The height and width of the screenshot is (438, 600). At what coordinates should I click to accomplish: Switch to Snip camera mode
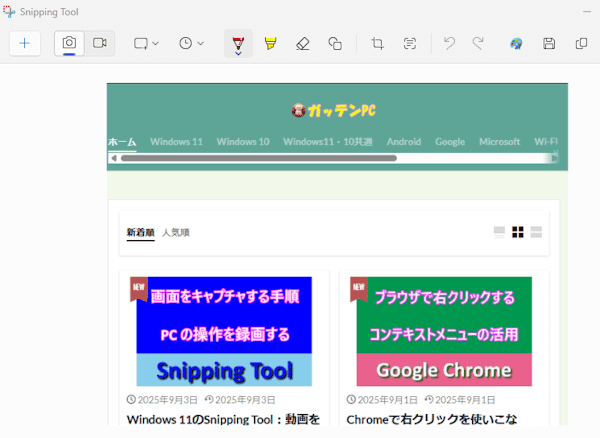(x=69, y=43)
